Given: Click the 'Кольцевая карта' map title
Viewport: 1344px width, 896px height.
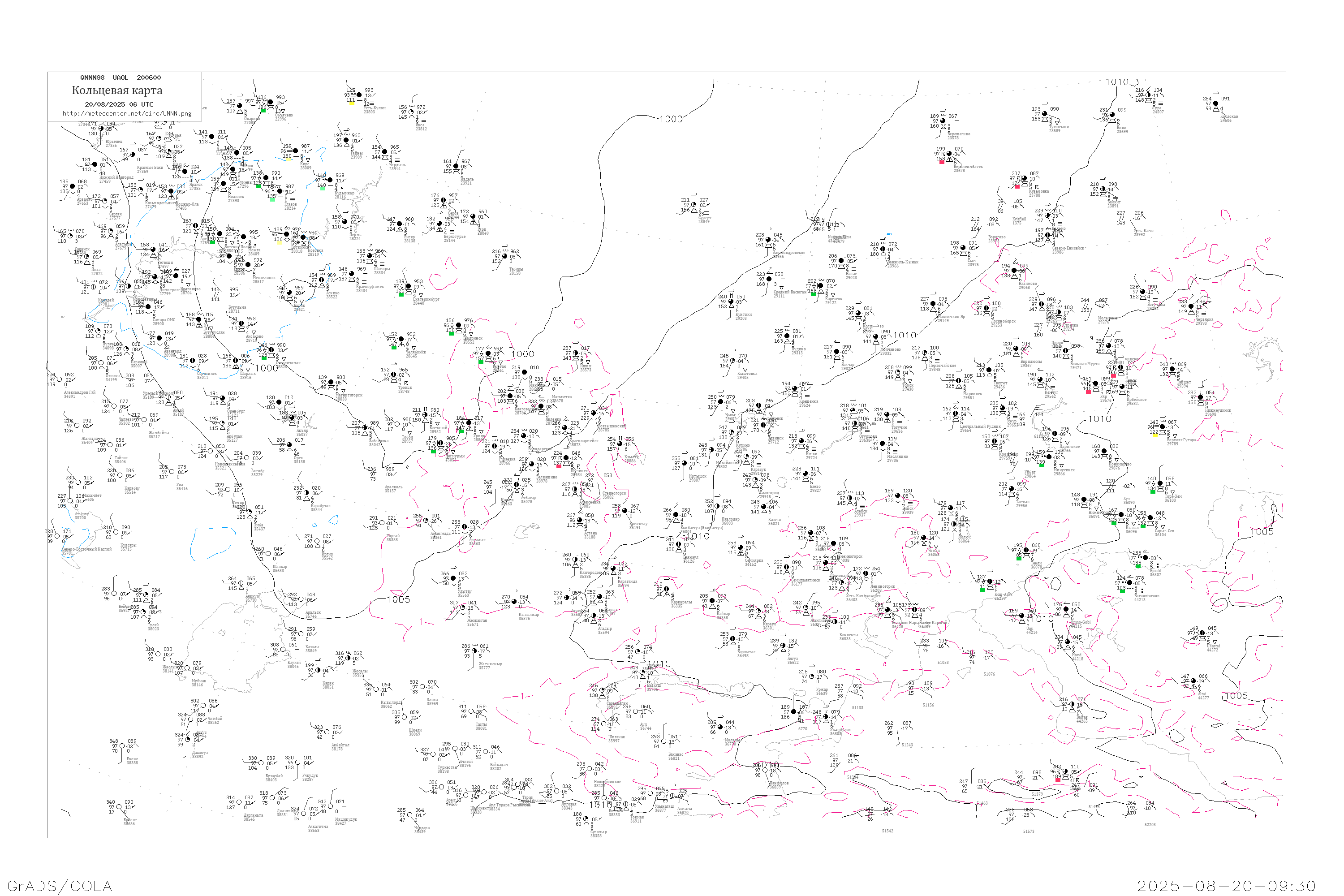Looking at the screenshot, I should coord(117,90).
